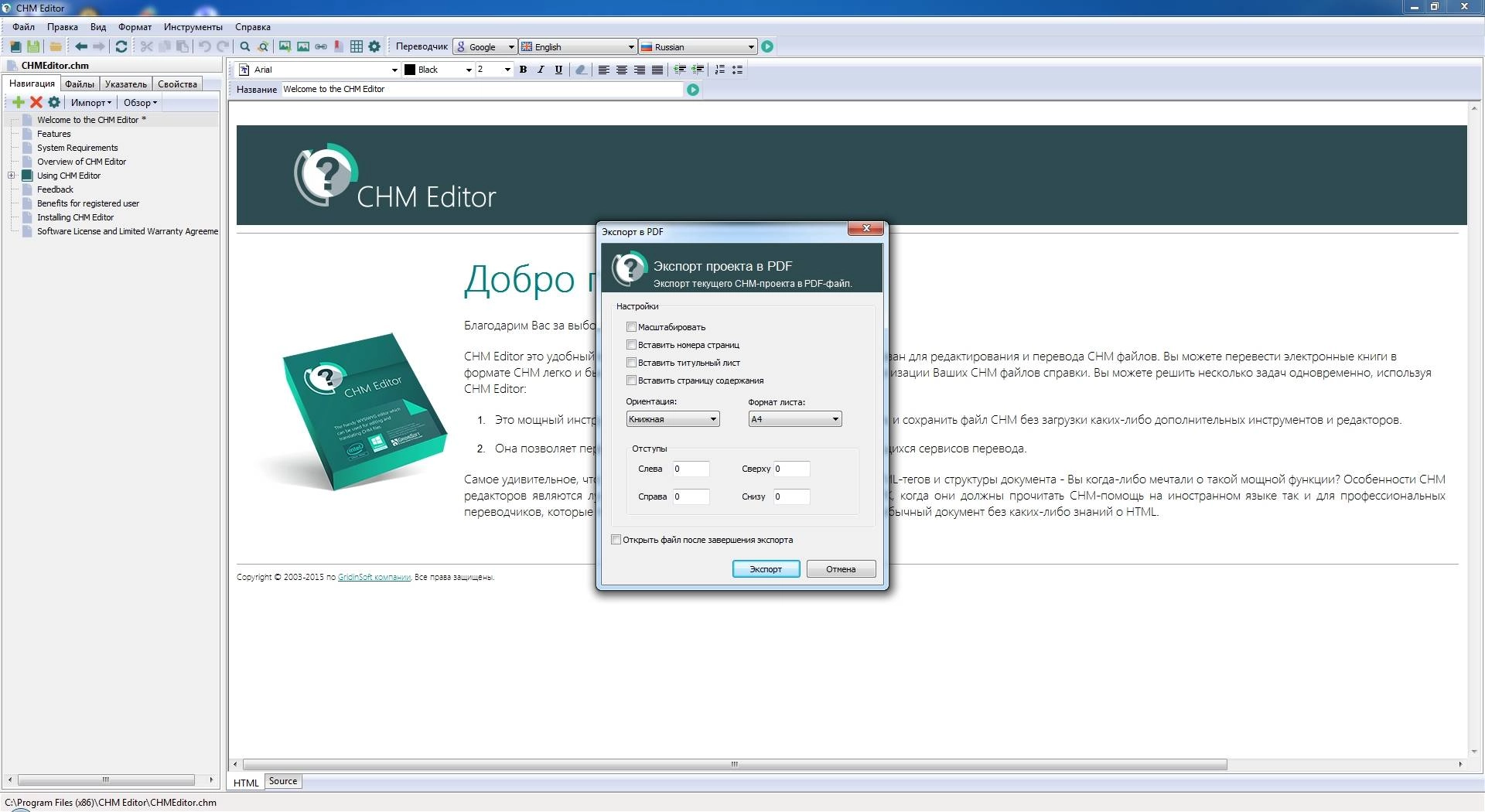Image resolution: width=1485 pixels, height=812 pixels.
Task: Toggle Underline formatting
Action: (558, 70)
